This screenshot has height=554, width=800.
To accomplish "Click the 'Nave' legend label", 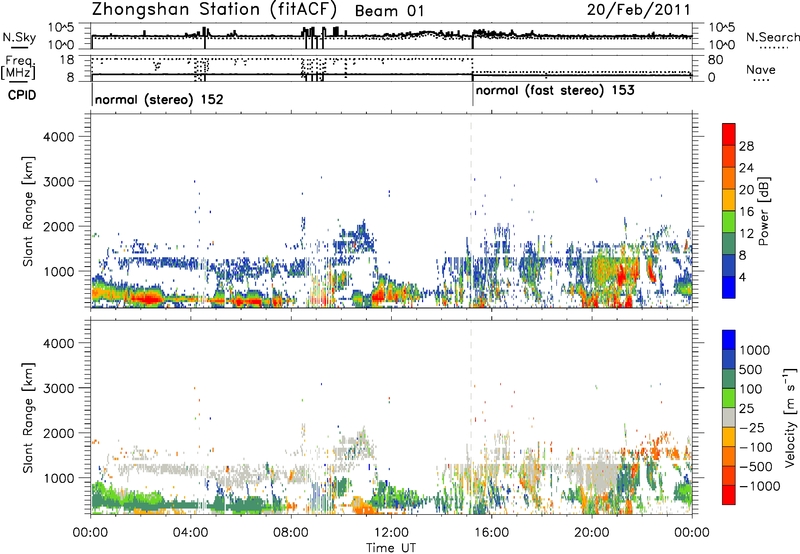I will click(761, 69).
